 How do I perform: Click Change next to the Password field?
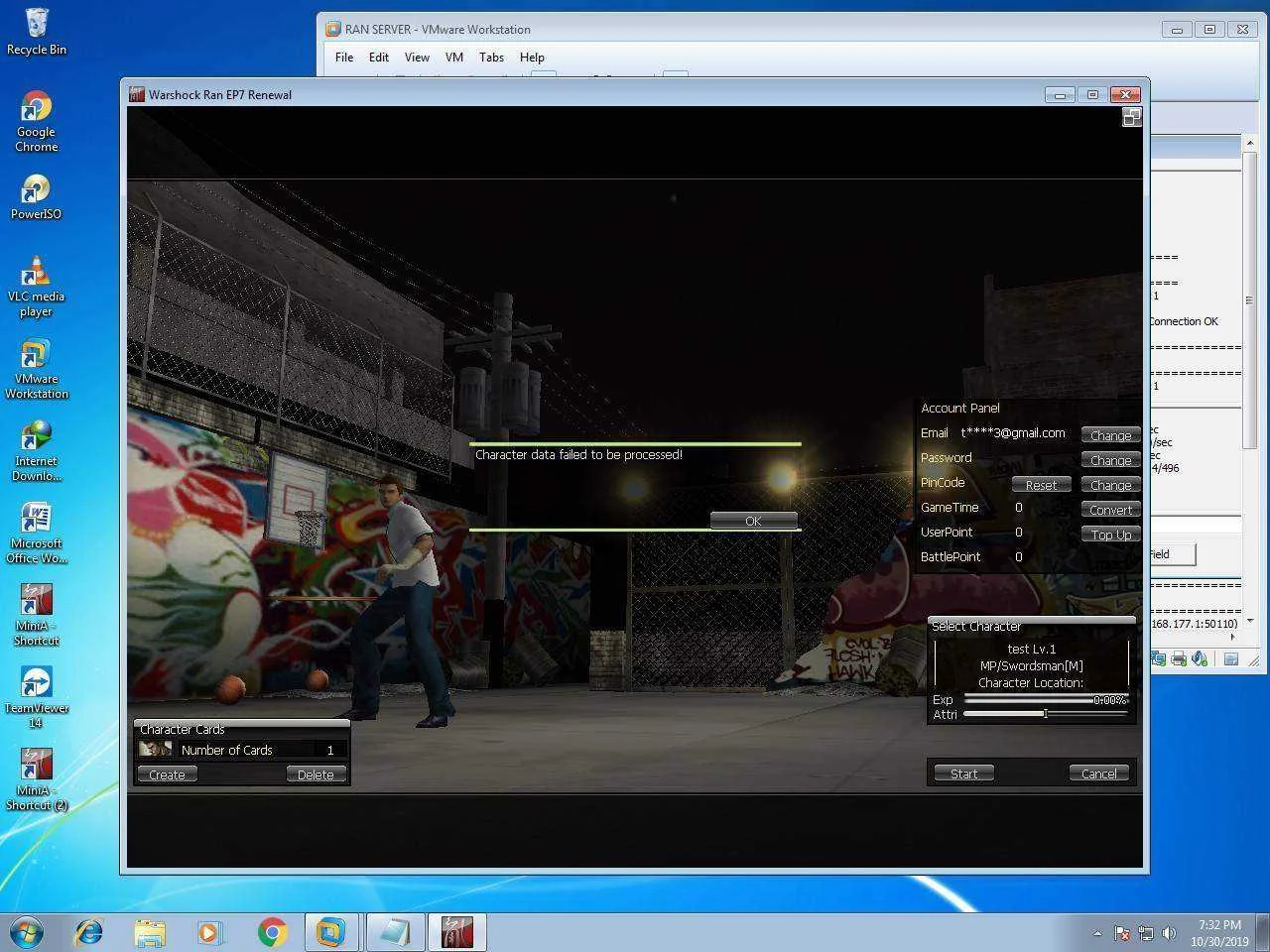[x=1110, y=460]
